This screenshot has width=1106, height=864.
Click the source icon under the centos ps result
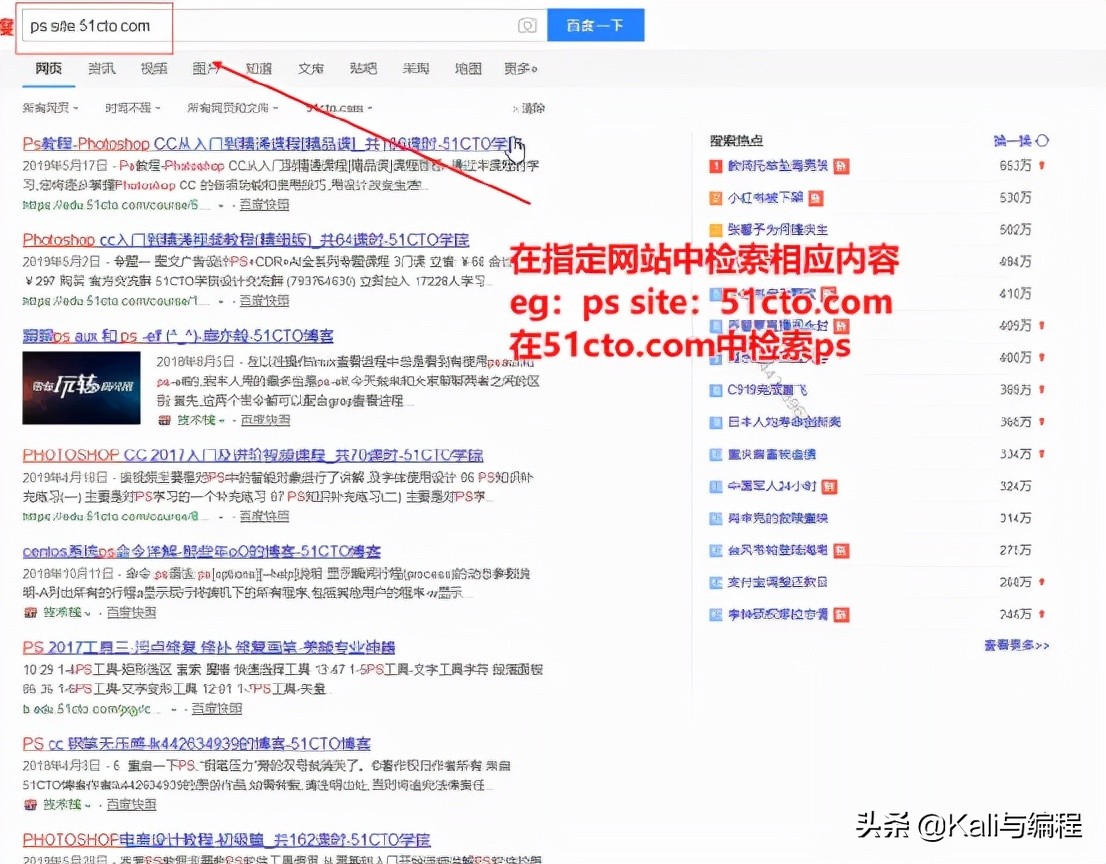click(x=30, y=612)
